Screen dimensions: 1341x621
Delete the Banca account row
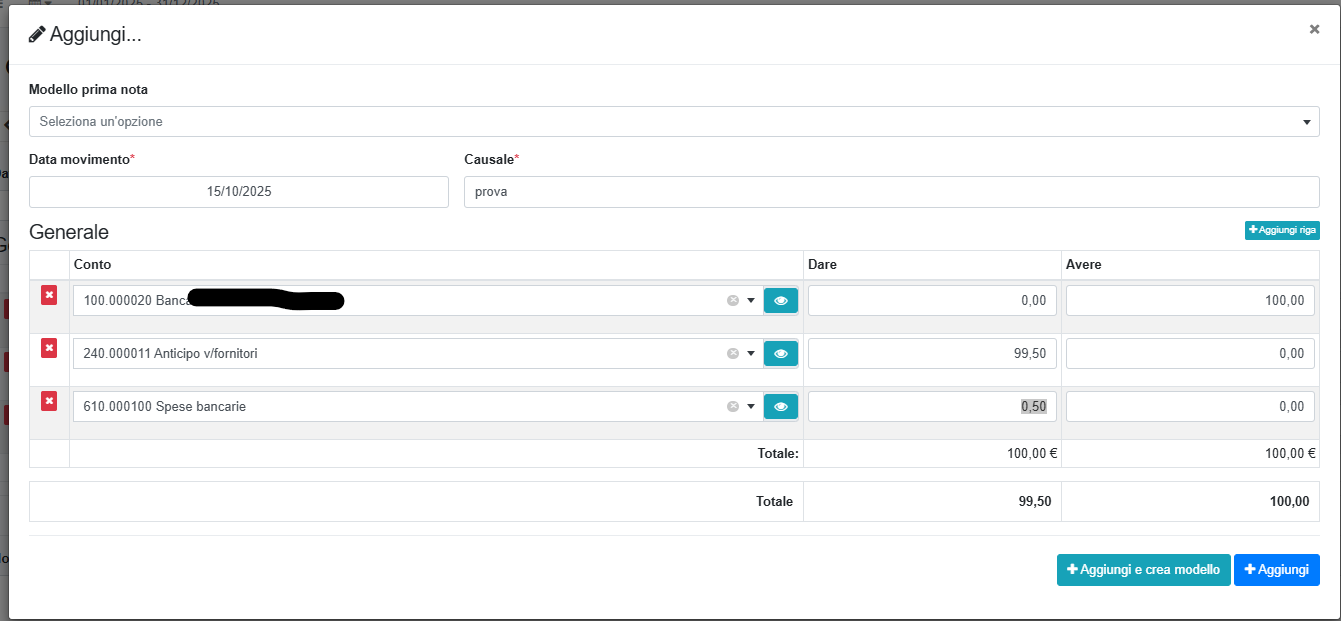click(x=49, y=295)
